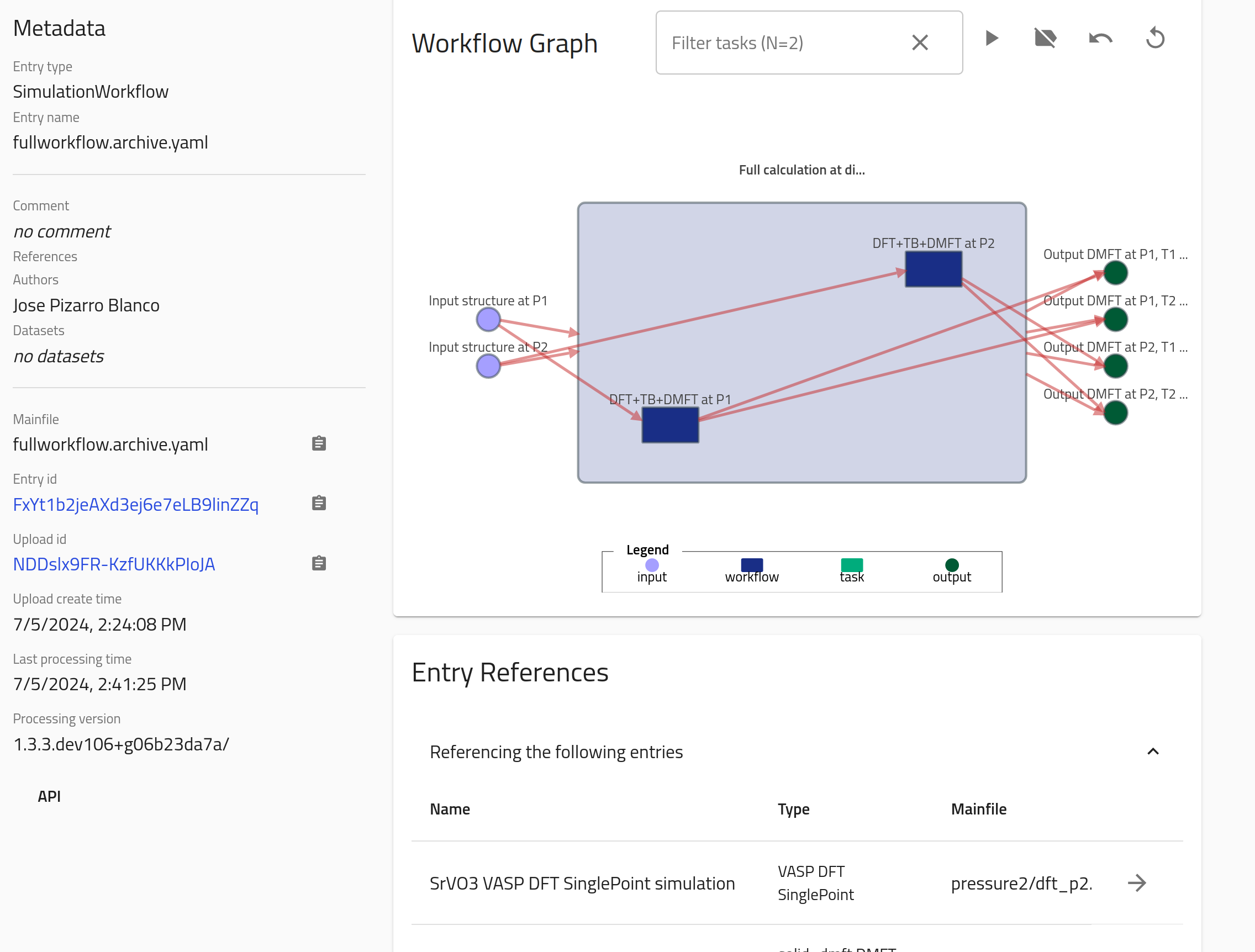This screenshot has height=952, width=1255.
Task: Collapse the Referencing the following entries section
Action: pyautogui.click(x=1153, y=752)
